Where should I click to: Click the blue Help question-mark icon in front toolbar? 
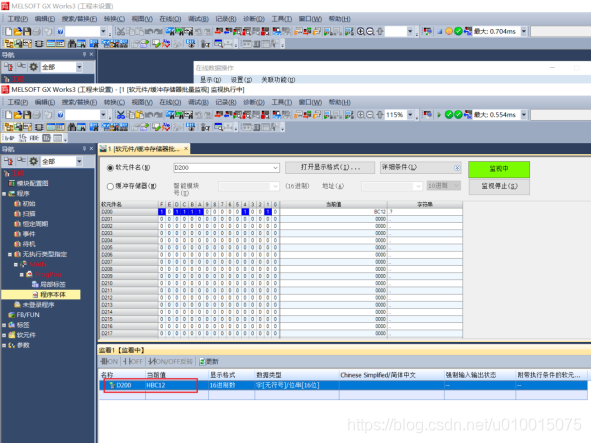click(60, 115)
